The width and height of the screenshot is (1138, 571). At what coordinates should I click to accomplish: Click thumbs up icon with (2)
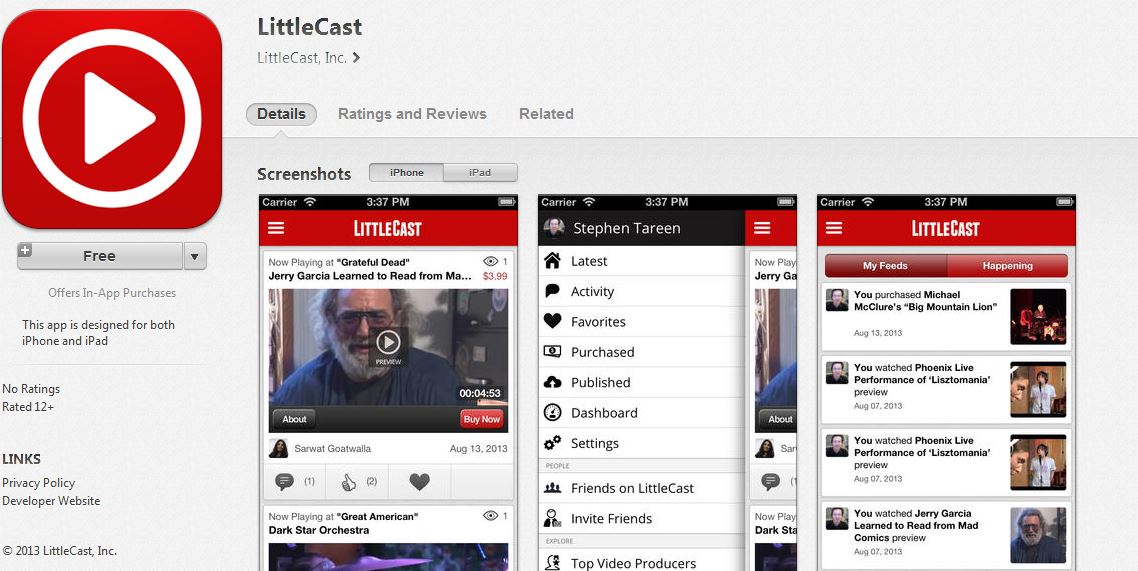pos(348,481)
